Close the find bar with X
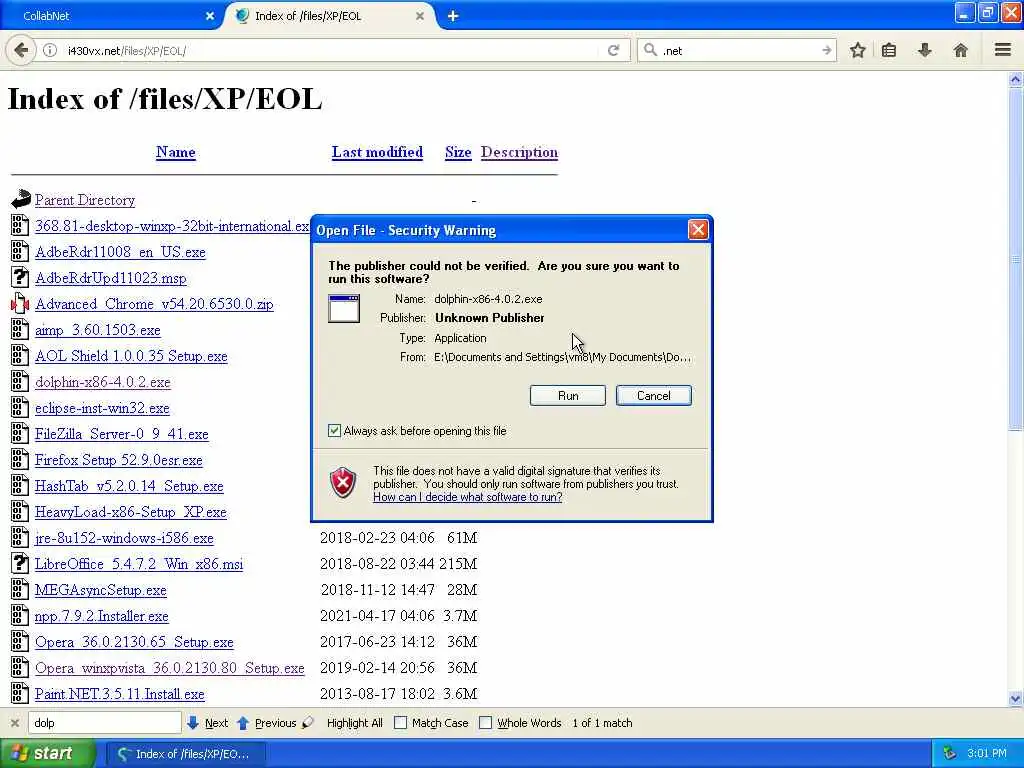 pyautogui.click(x=14, y=723)
